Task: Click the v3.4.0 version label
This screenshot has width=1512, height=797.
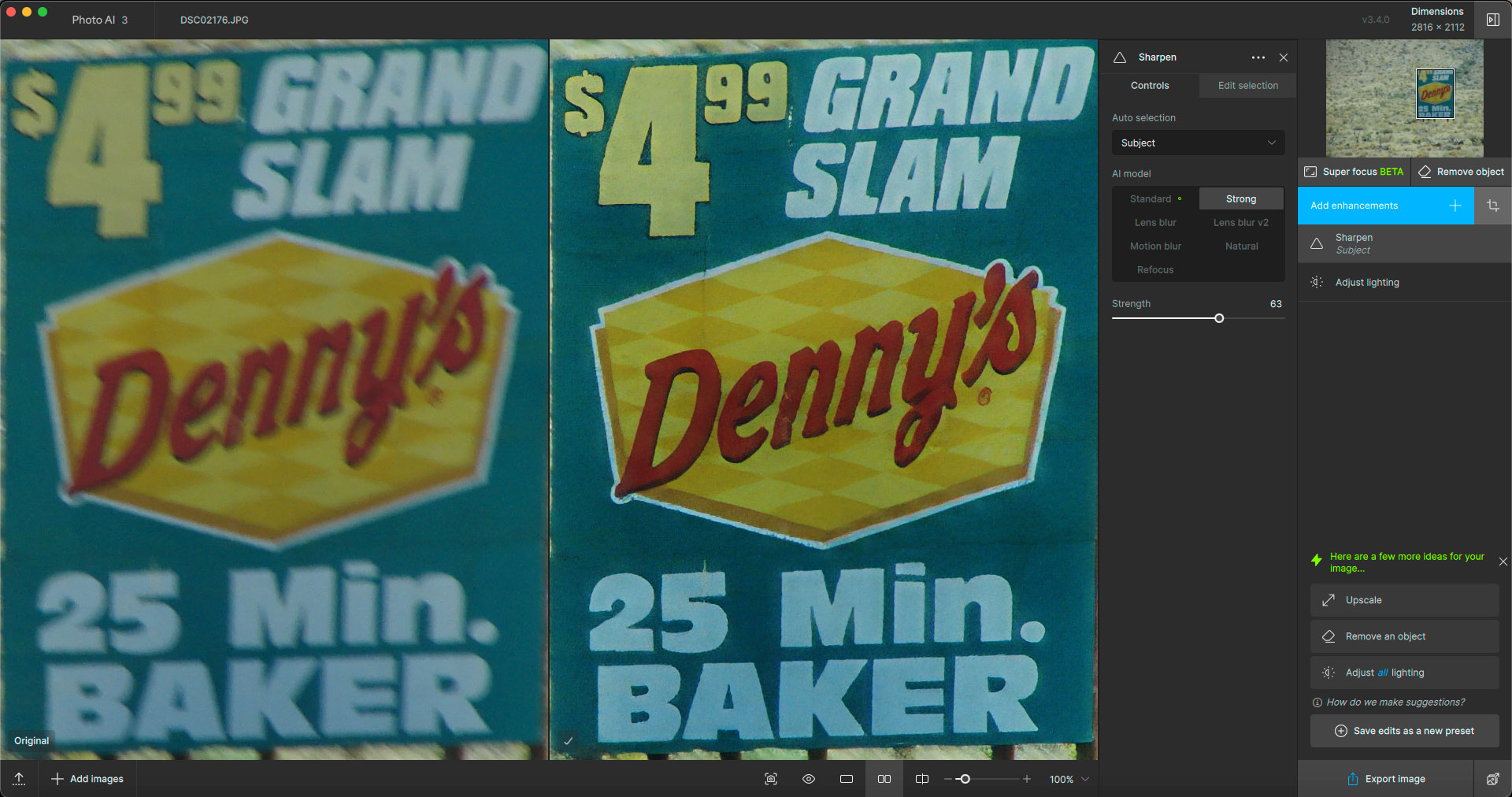Action: [x=1376, y=20]
